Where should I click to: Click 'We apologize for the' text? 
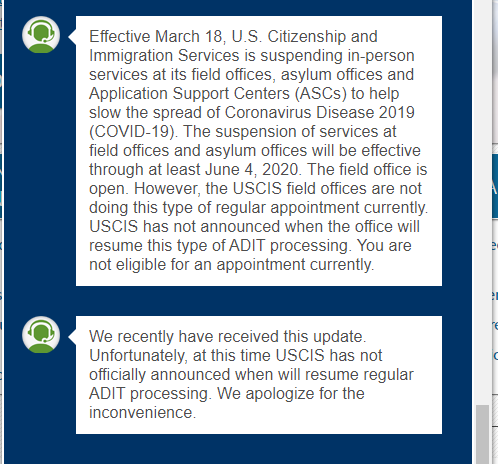tap(291, 393)
